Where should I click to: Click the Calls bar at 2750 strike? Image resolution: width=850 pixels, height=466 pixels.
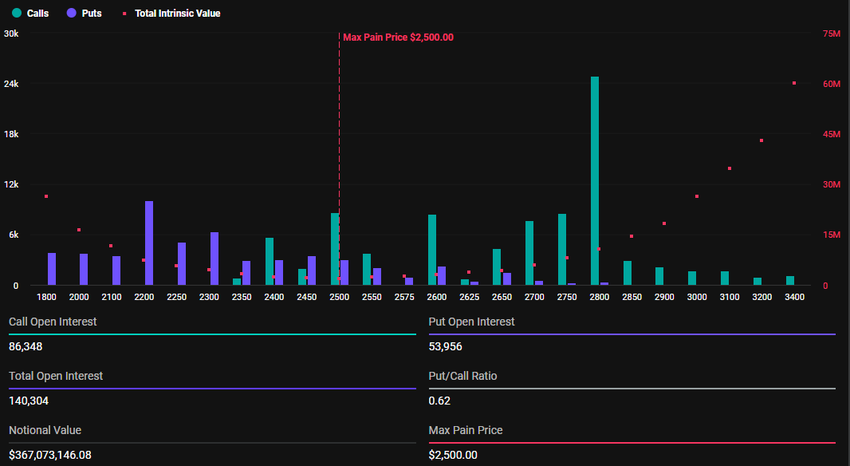click(562, 249)
